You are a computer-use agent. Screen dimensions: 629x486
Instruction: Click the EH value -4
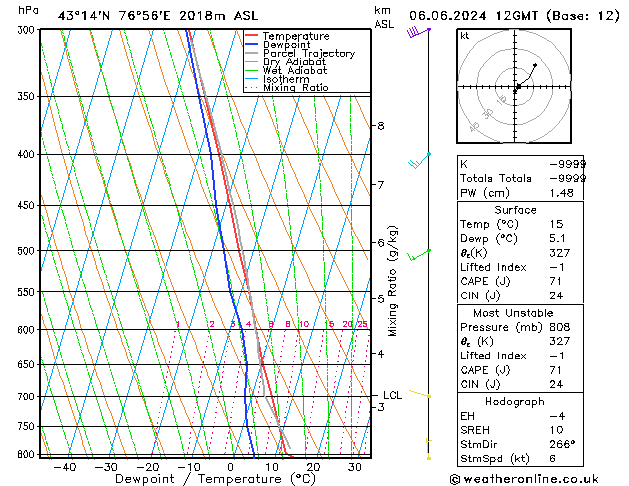558,416
